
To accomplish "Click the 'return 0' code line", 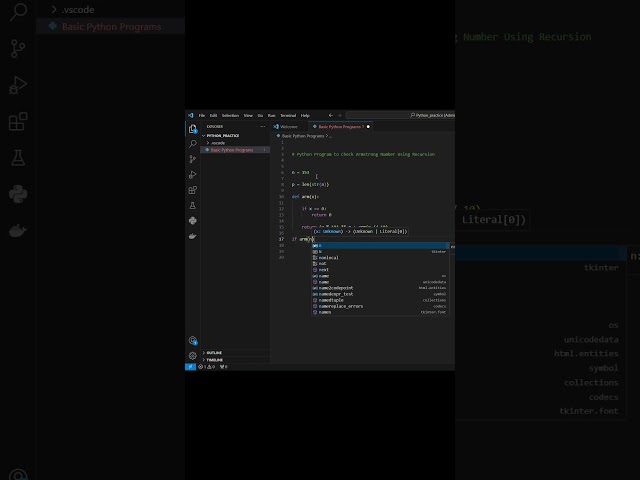I will click(x=322, y=215).
